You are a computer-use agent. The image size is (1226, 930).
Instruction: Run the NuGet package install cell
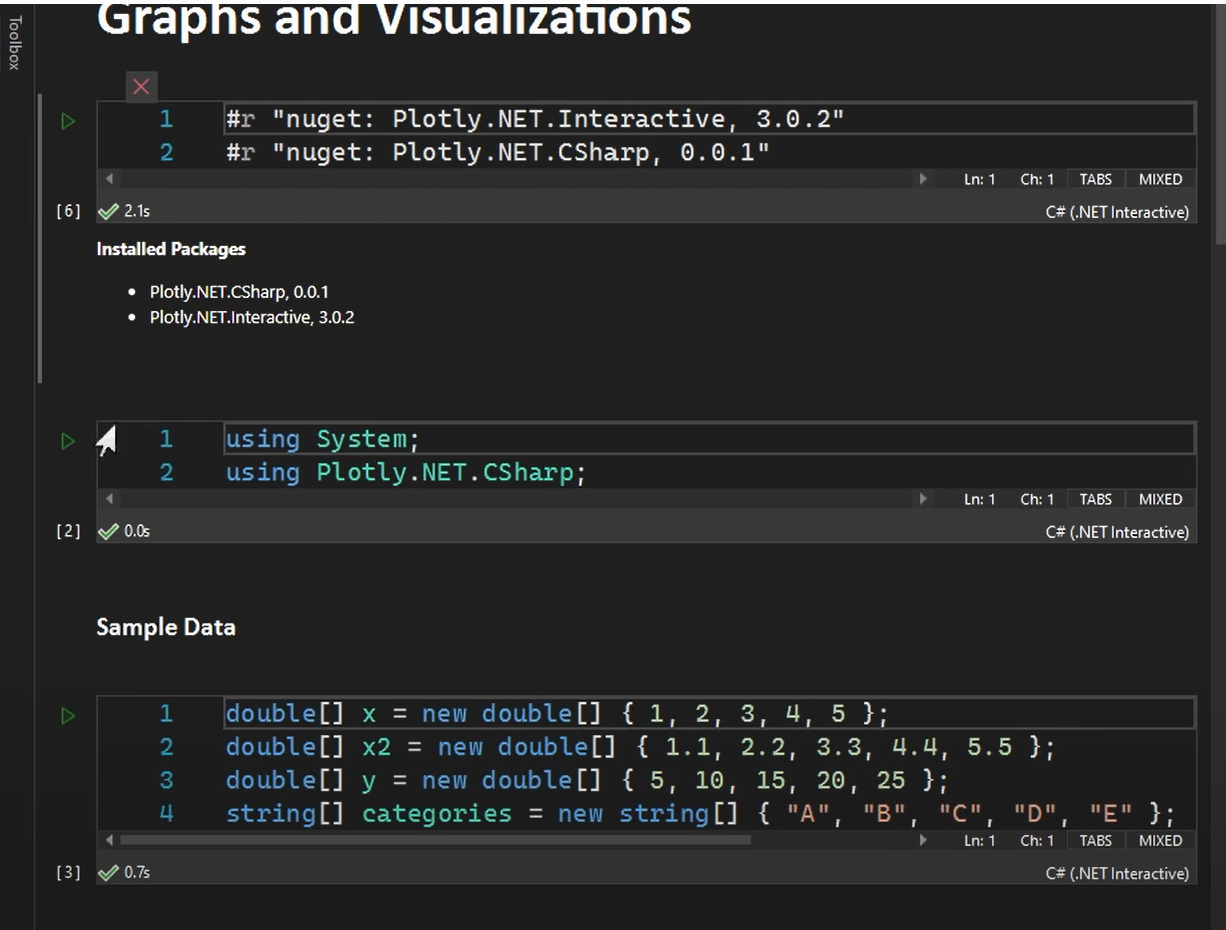[66, 120]
